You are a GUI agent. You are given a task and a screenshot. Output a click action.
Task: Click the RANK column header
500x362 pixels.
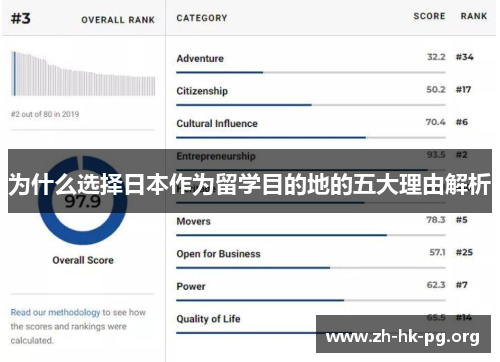(474, 16)
